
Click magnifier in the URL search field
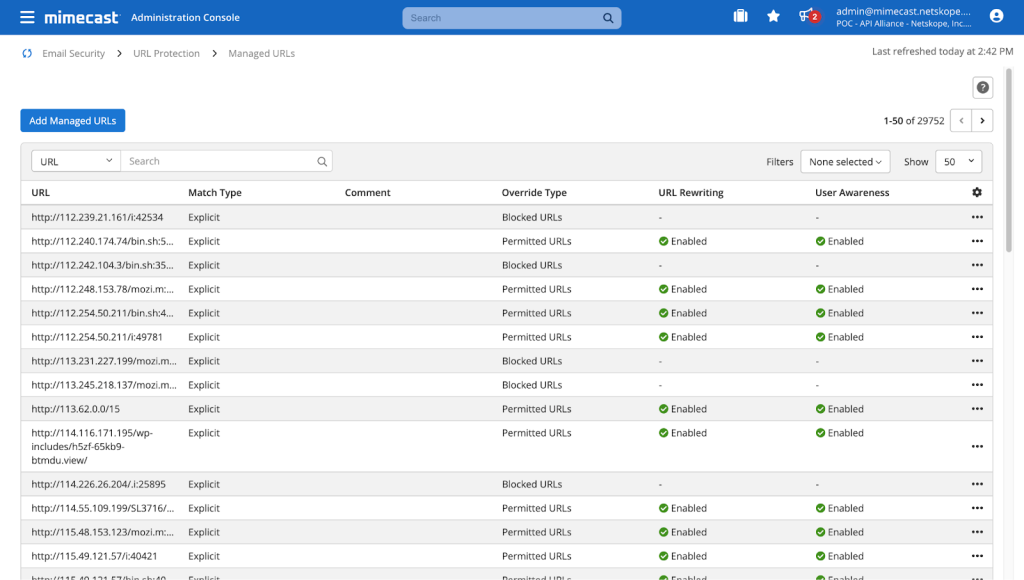click(322, 161)
